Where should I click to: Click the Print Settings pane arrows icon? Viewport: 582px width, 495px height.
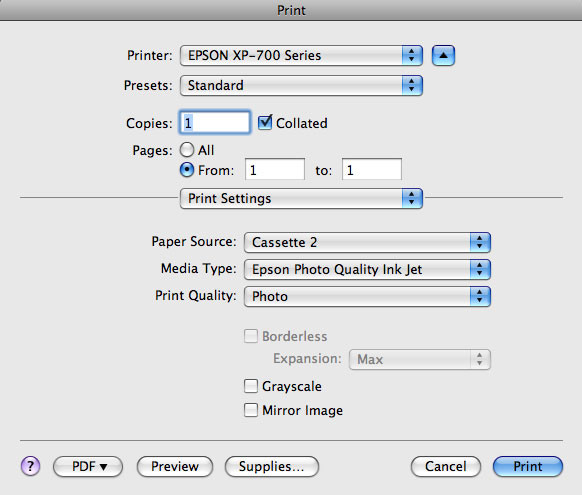tap(412, 198)
